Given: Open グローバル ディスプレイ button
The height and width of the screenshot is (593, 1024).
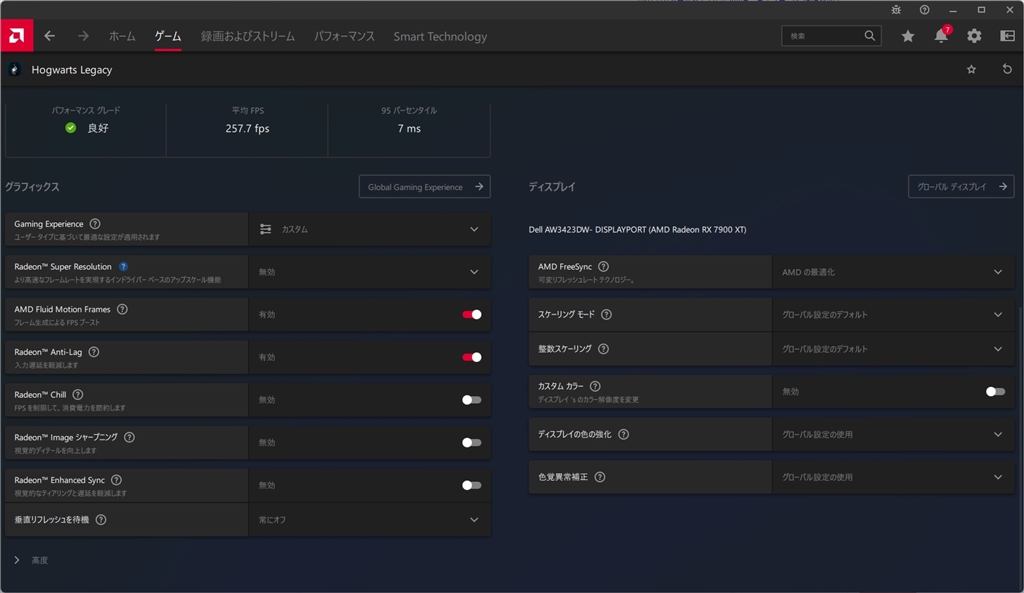Looking at the screenshot, I should coord(961,187).
